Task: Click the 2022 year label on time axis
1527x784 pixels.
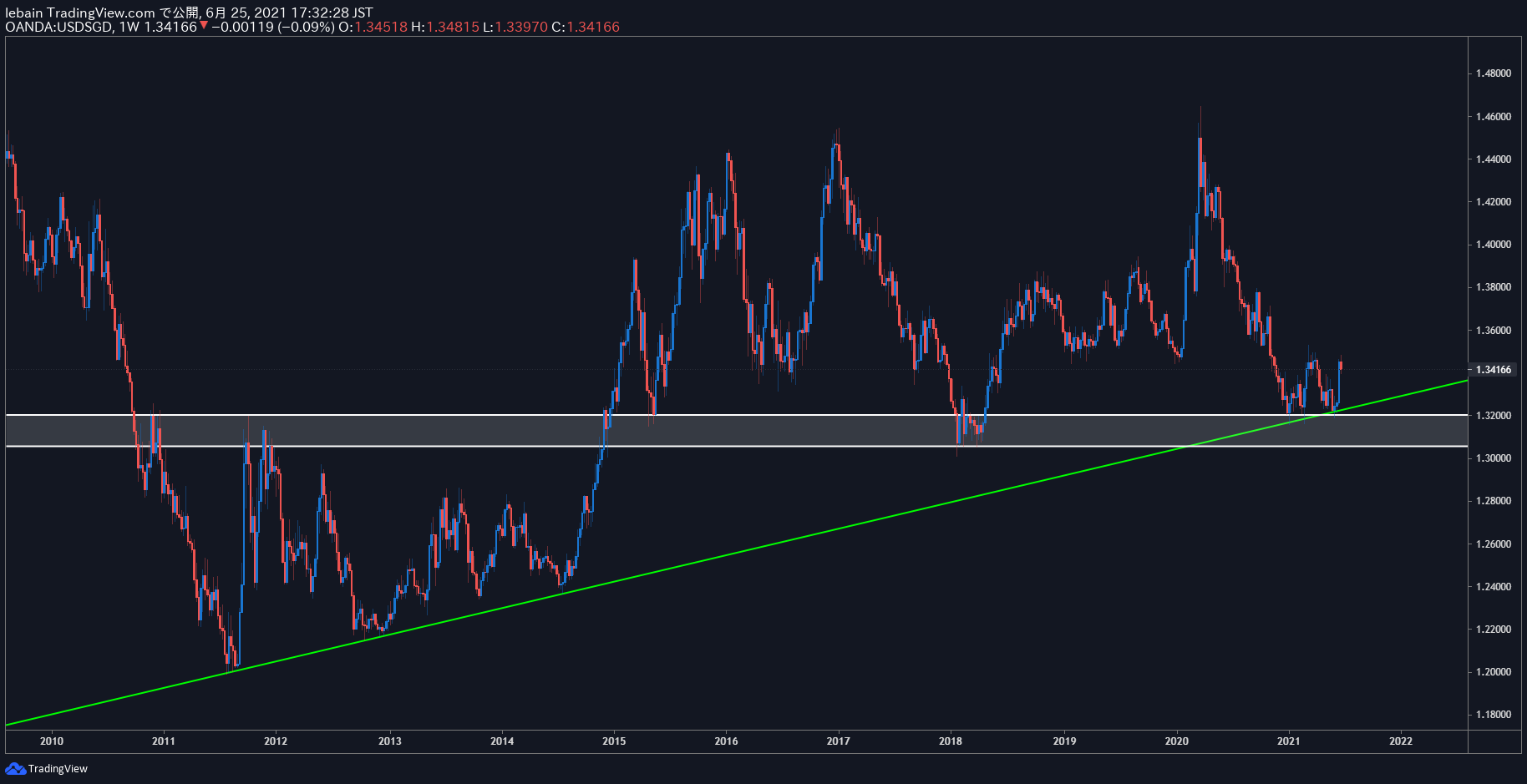Action: coord(1401,741)
